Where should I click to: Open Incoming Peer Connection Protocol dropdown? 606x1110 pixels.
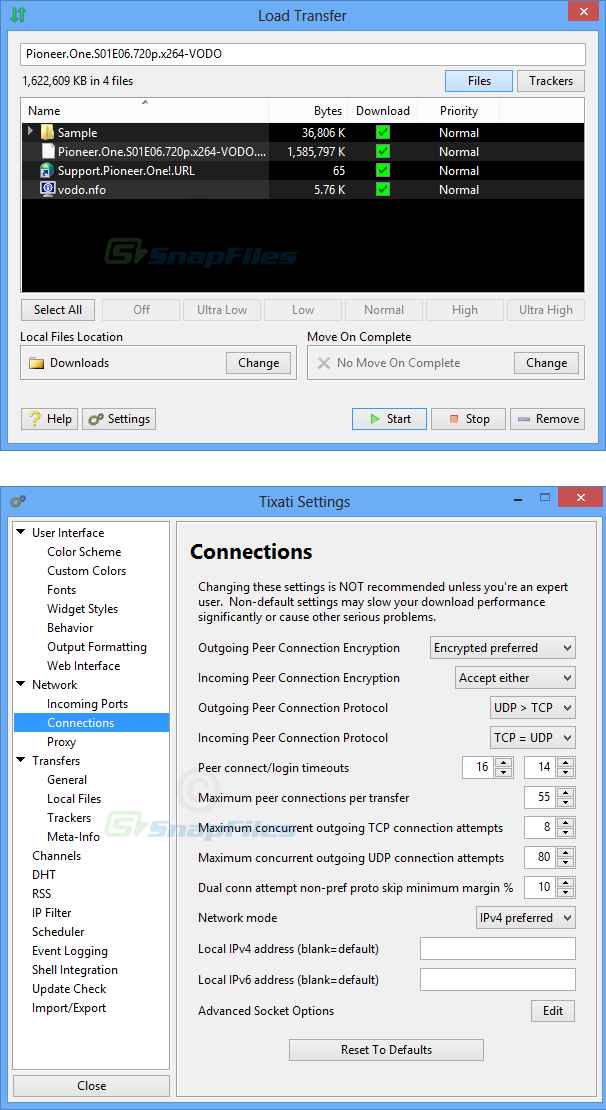(533, 738)
